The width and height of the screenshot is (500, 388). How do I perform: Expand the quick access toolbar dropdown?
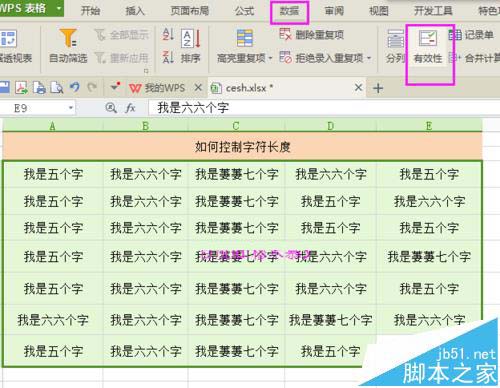point(115,87)
